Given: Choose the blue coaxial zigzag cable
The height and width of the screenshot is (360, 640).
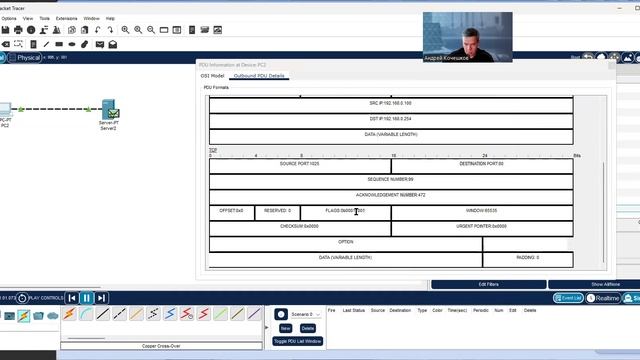Looking at the screenshot, I should [x=170, y=314].
